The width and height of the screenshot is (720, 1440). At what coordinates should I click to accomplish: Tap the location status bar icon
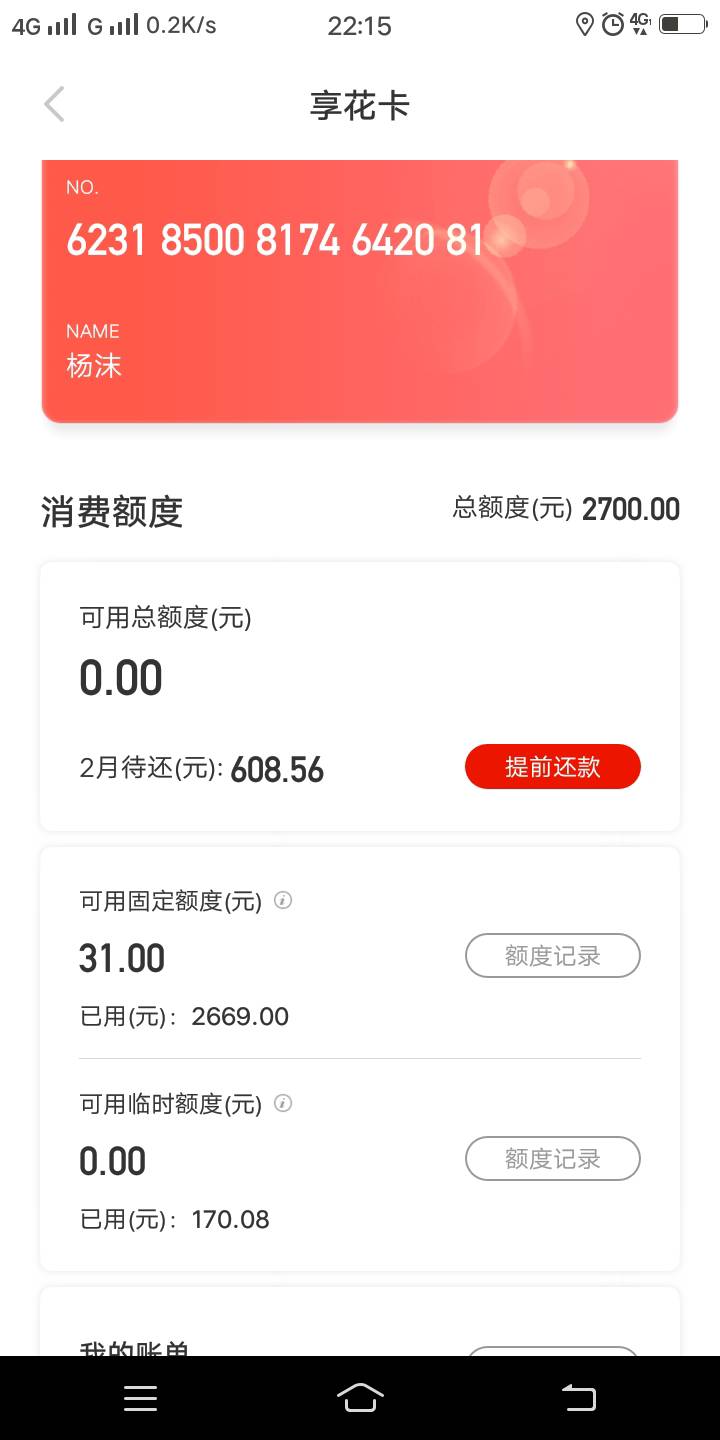tap(585, 25)
